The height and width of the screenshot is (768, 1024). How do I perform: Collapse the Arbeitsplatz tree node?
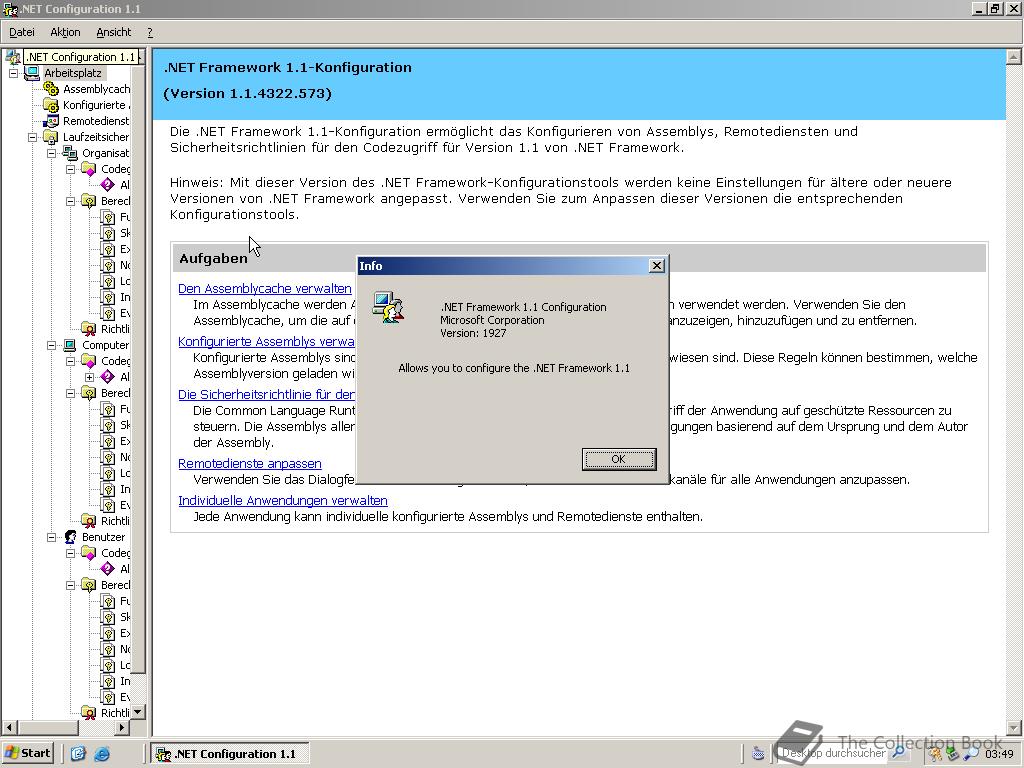point(13,73)
